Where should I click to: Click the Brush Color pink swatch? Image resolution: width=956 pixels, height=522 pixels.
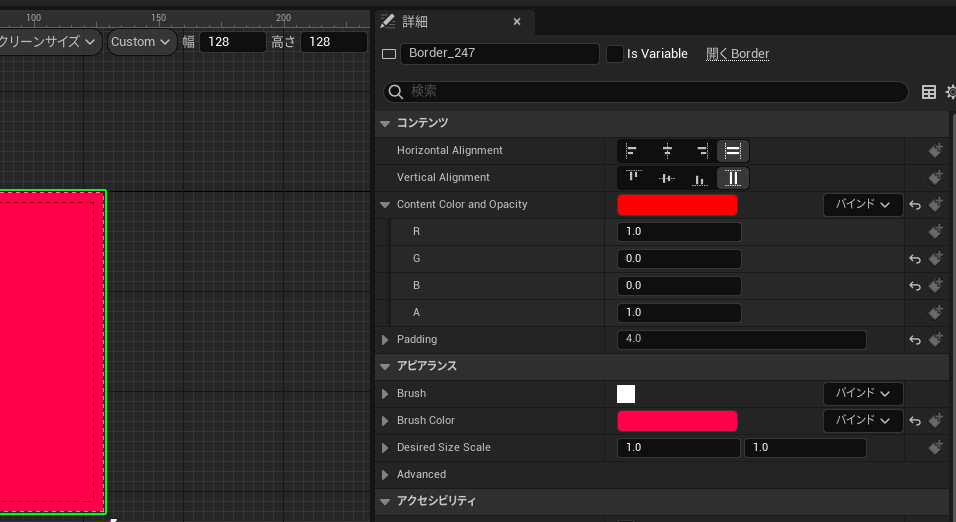[x=677, y=421]
